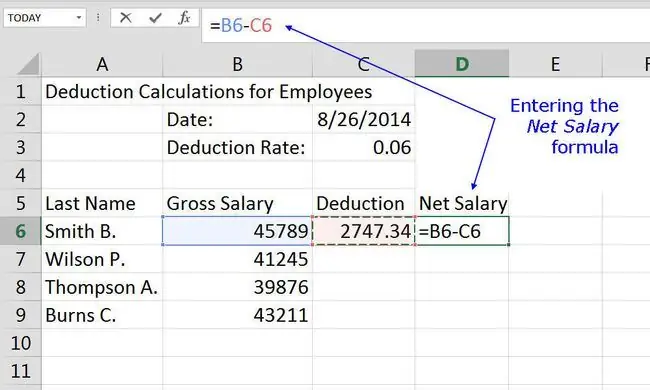
Task: Click the formula bar options dots handle
Action: [x=98, y=18]
